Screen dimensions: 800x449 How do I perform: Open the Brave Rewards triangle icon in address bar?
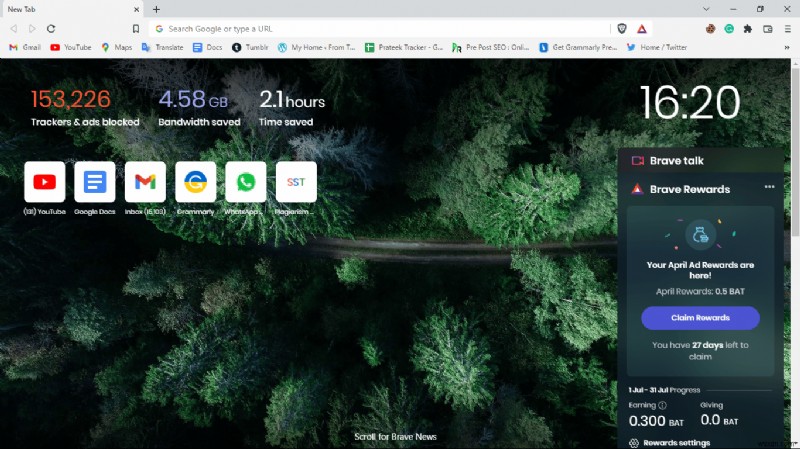coord(642,29)
